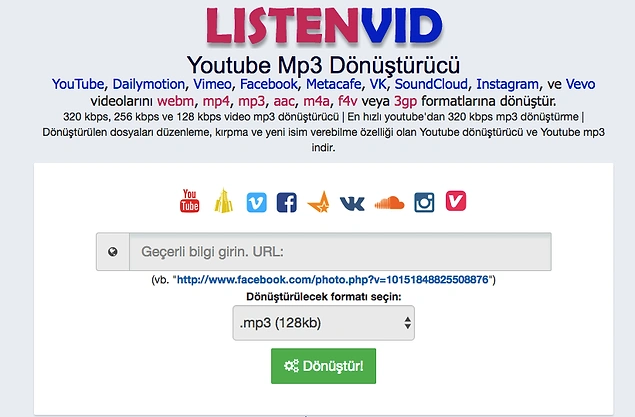Open the Instagram text link
Viewport: 635px width, 417px height.
(x=507, y=84)
